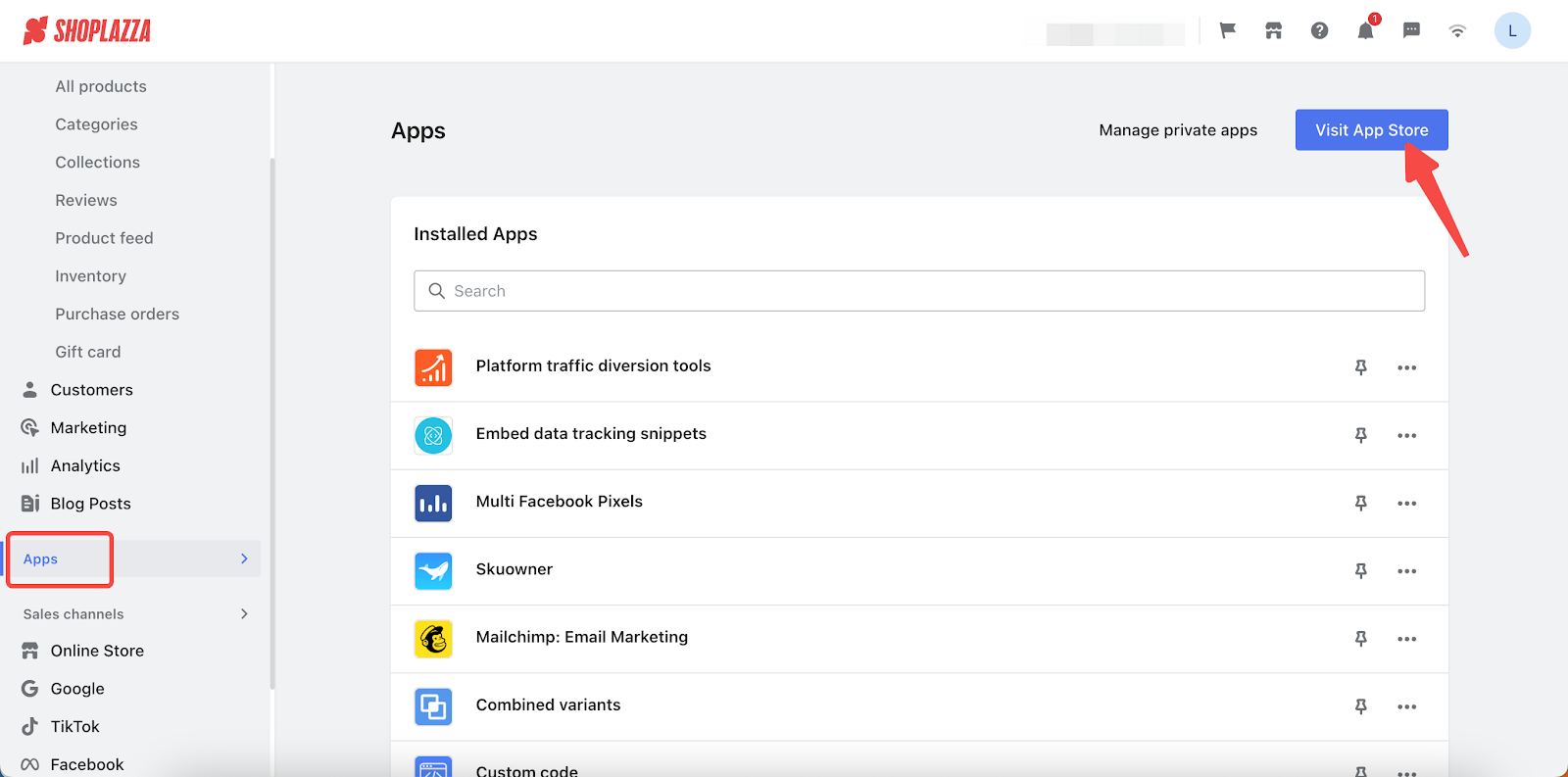Open more options for Combined variants
1568x777 pixels.
click(x=1407, y=706)
